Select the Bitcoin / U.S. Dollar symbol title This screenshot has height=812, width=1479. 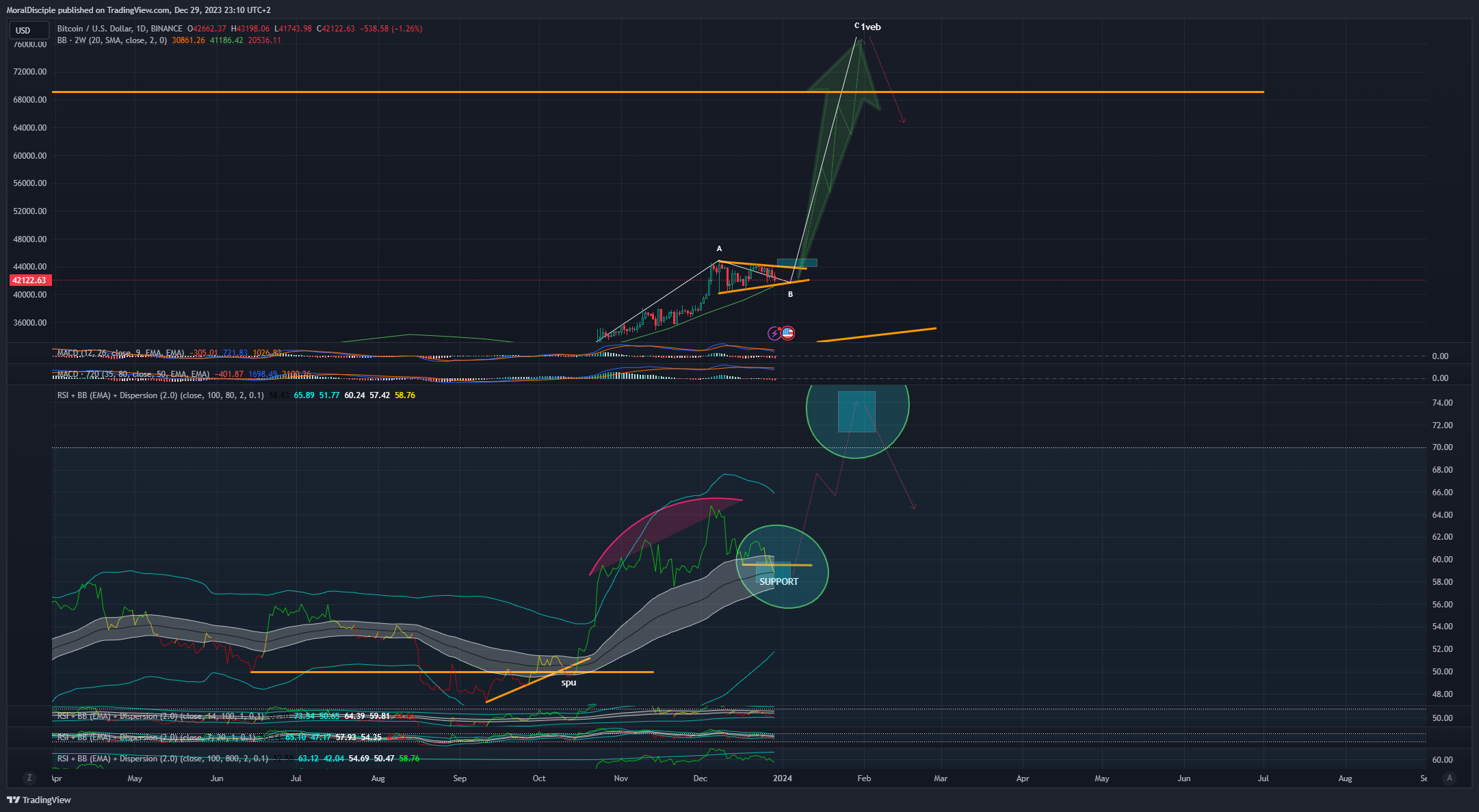120,29
